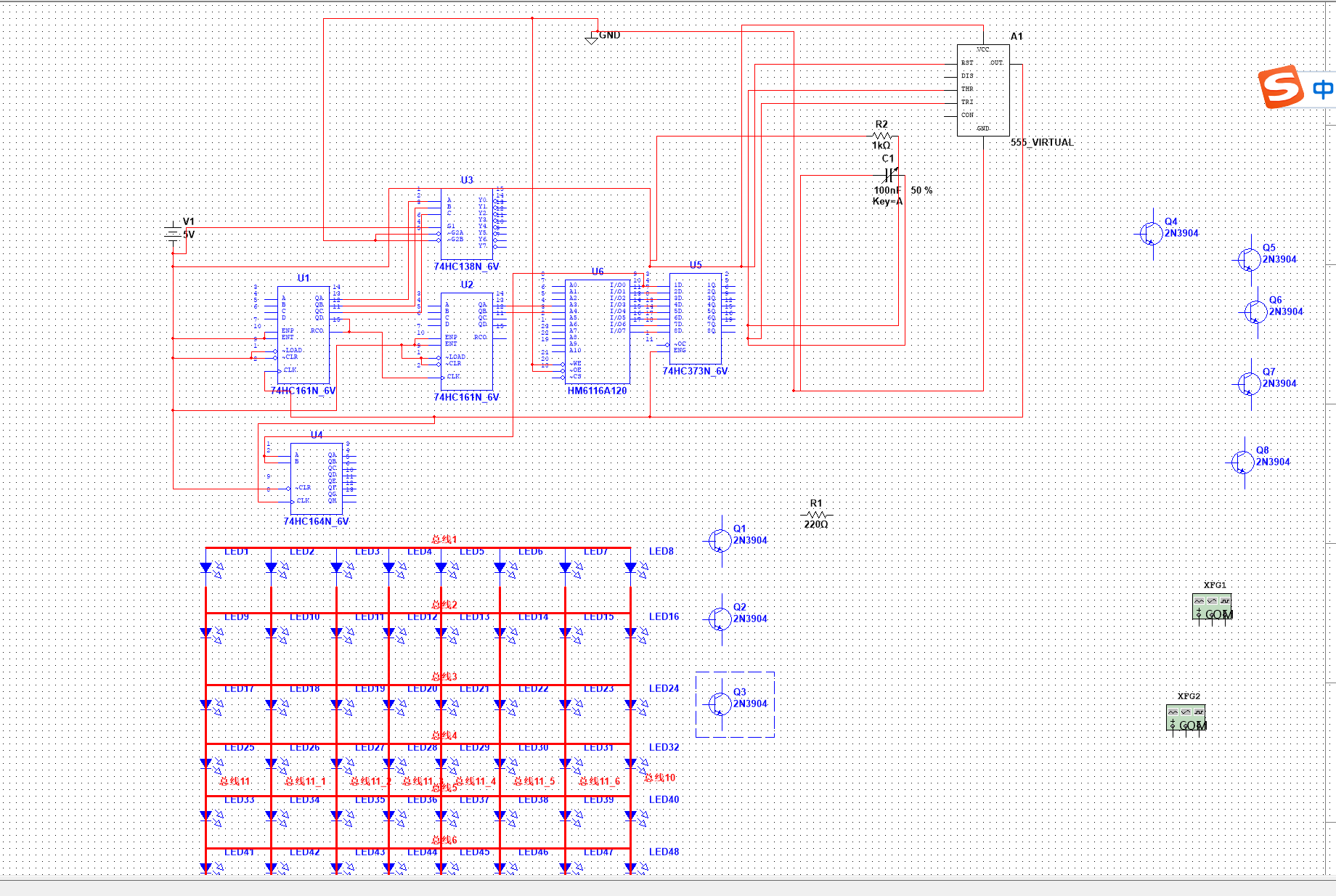Select the R1 220Ω resistor
This screenshot has height=896, width=1336.
(x=816, y=515)
